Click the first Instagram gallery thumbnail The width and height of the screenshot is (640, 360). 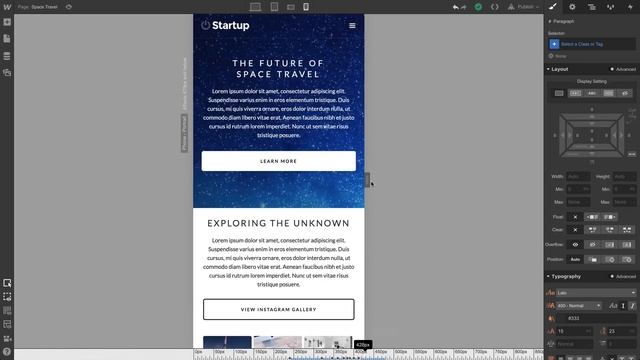(227, 342)
